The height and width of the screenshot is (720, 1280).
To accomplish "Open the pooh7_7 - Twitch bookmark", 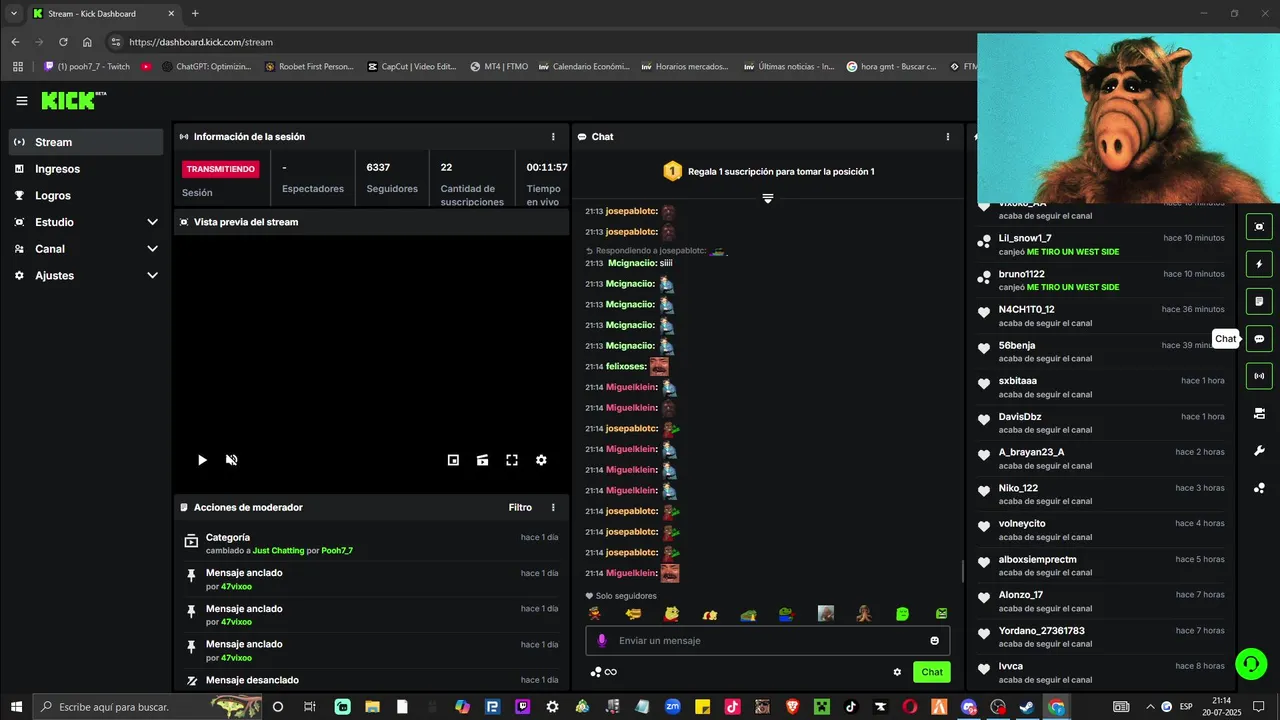I will pos(87,67).
